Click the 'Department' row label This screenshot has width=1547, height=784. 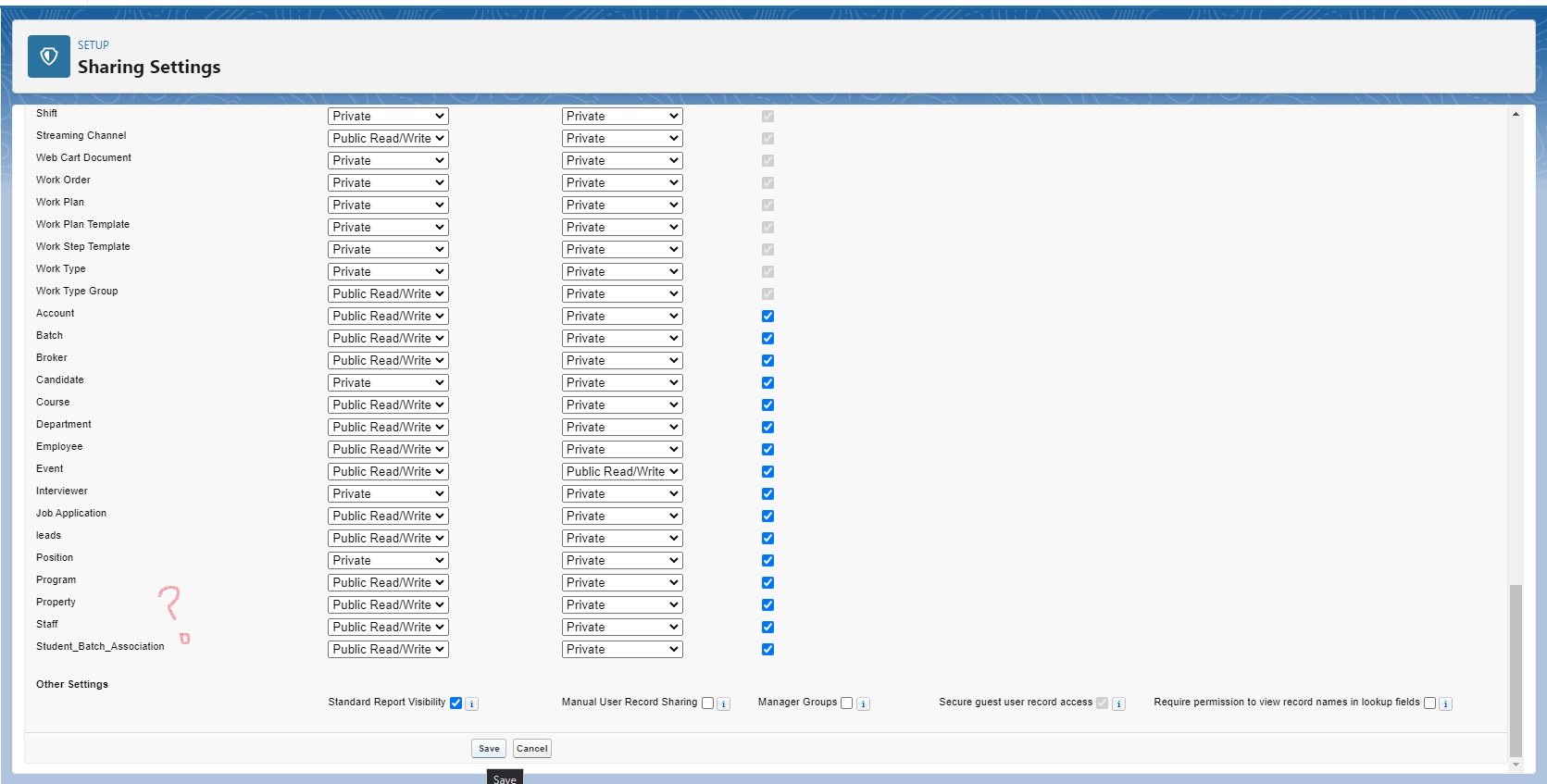[64, 424]
